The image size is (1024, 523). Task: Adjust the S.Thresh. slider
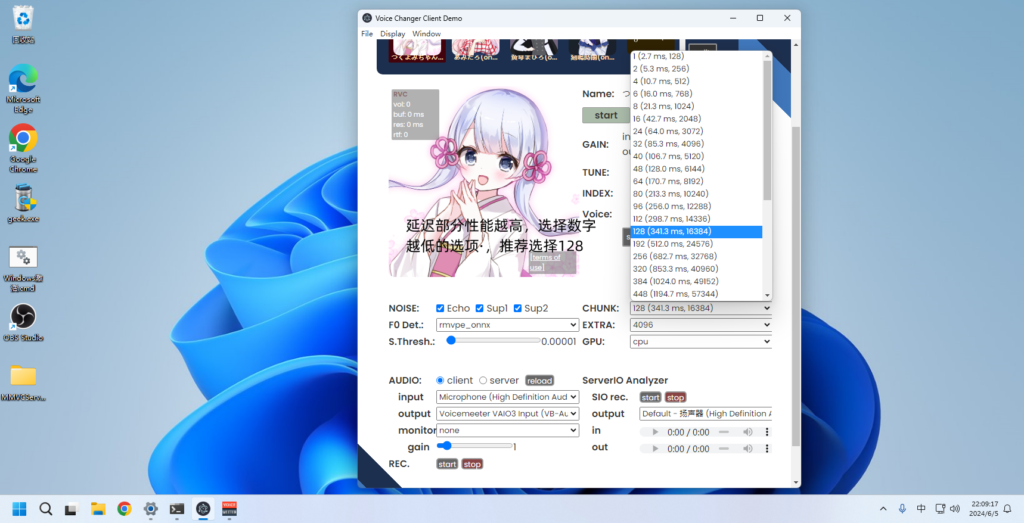click(x=493, y=341)
